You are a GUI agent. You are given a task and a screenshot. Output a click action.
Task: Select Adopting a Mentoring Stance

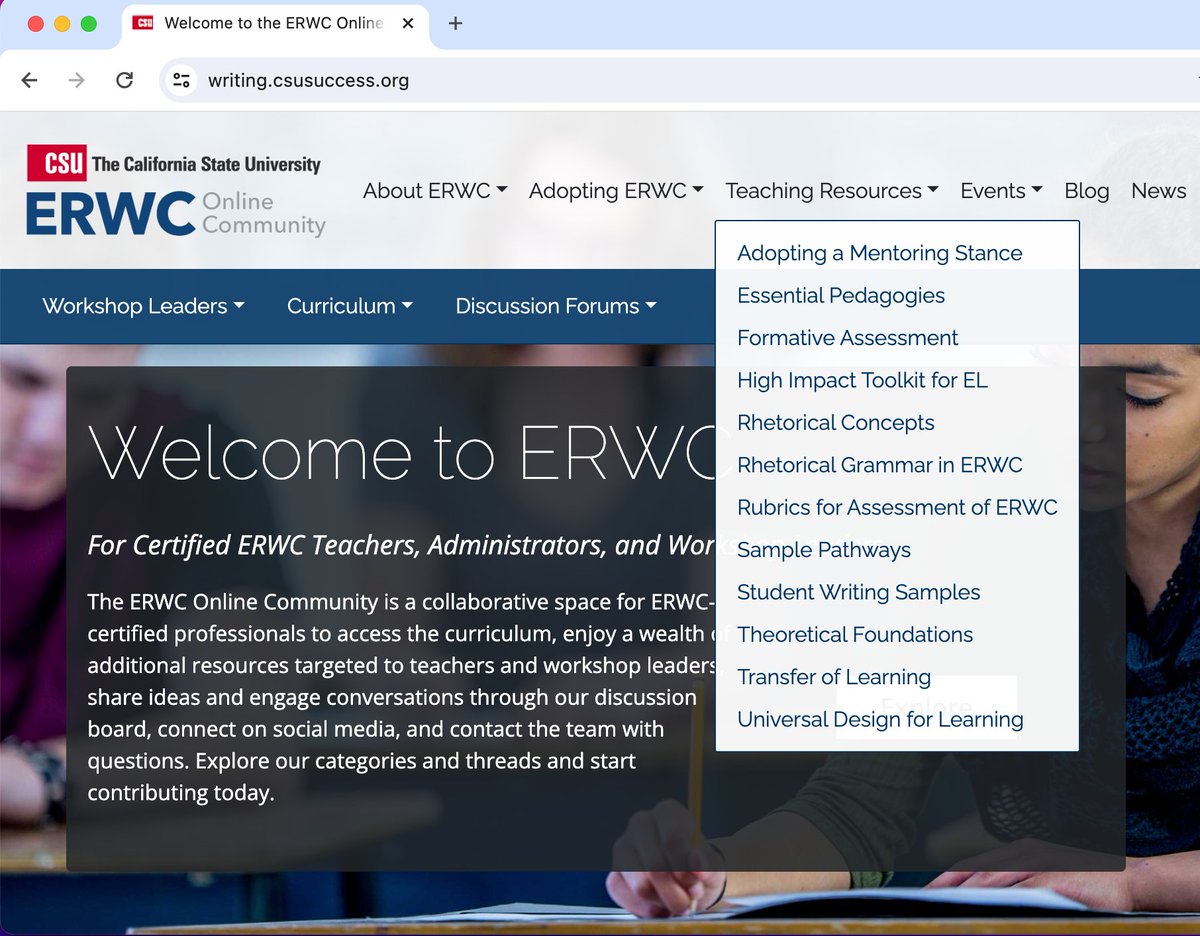880,253
